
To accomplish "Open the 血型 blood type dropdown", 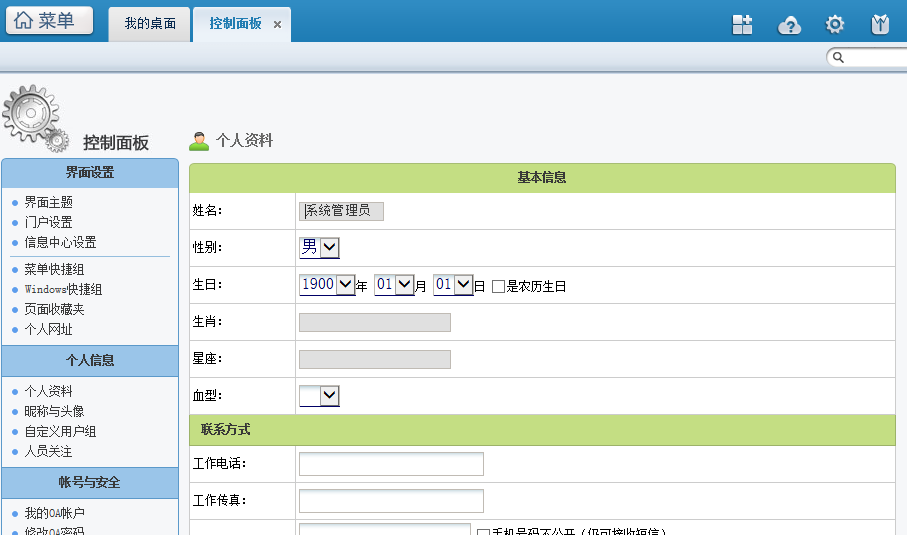I will pos(319,396).
